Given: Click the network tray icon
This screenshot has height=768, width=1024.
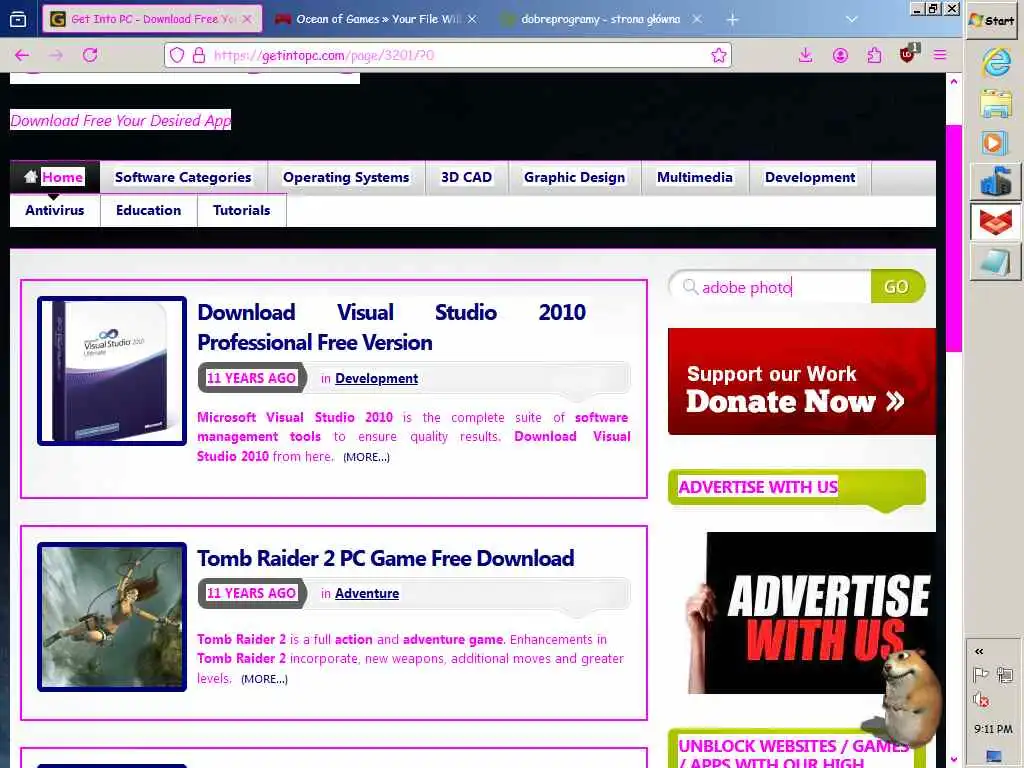Looking at the screenshot, I should [x=1006, y=674].
